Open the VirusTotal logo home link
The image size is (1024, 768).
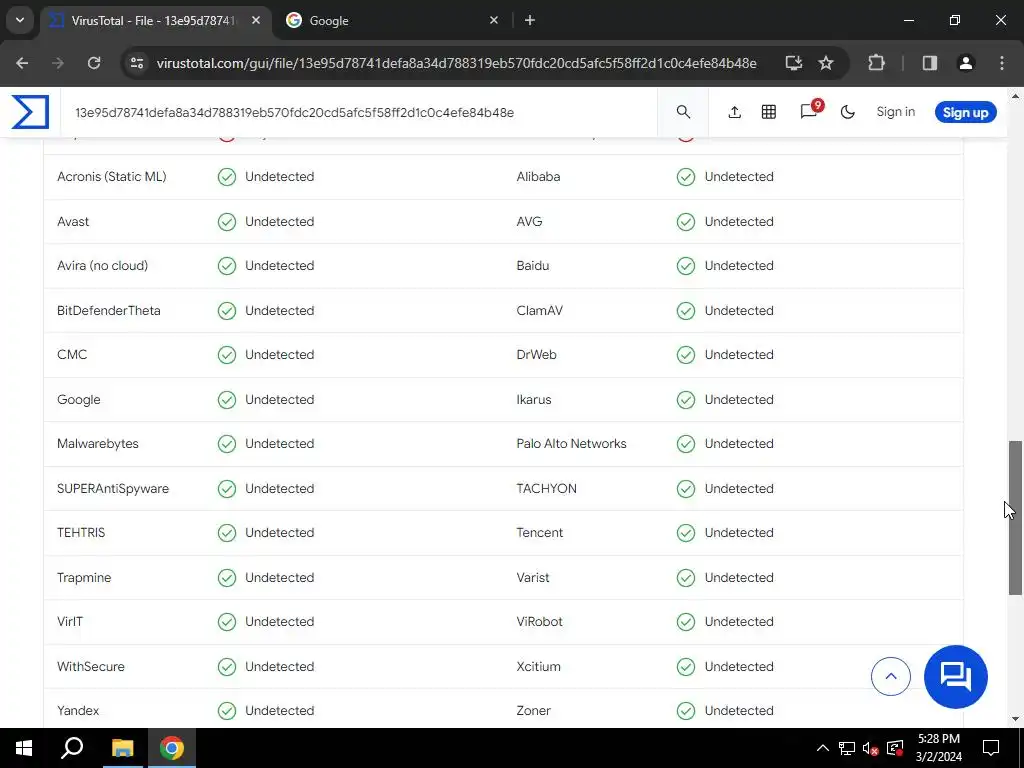point(30,112)
